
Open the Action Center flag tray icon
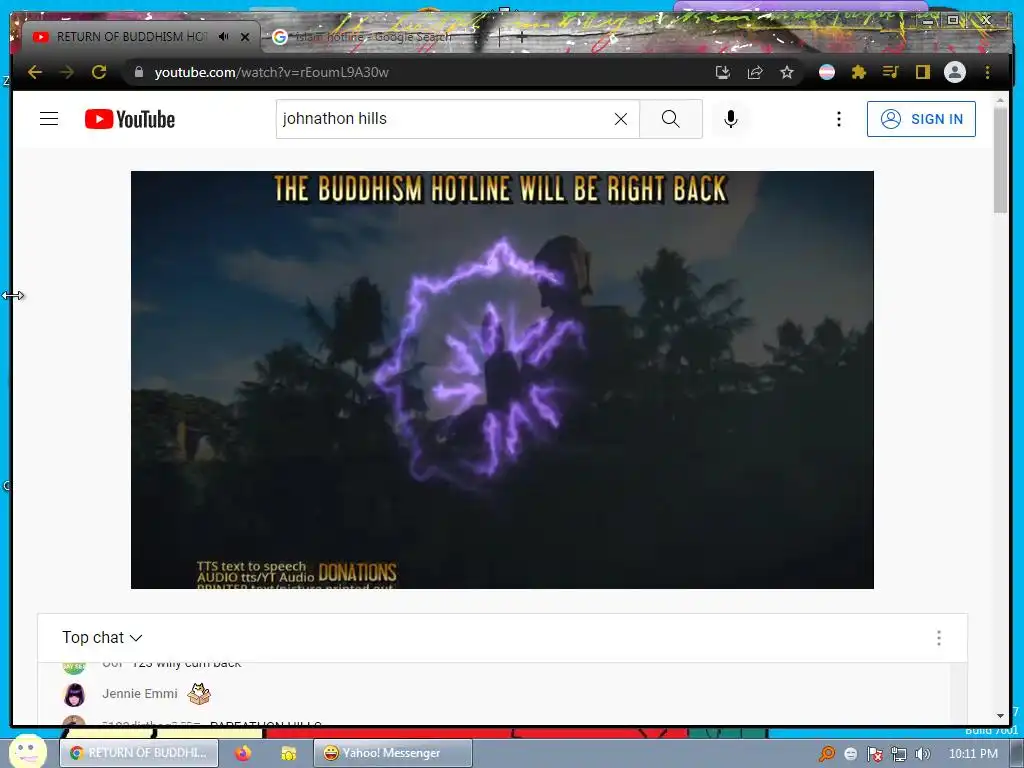(874, 754)
